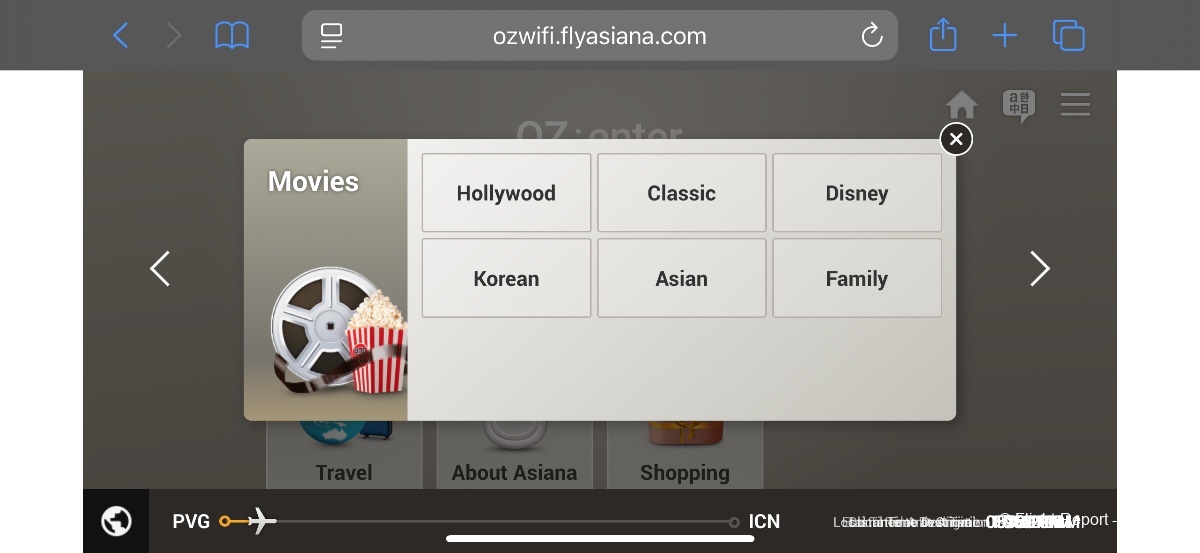Open the Family movies category

(x=857, y=278)
